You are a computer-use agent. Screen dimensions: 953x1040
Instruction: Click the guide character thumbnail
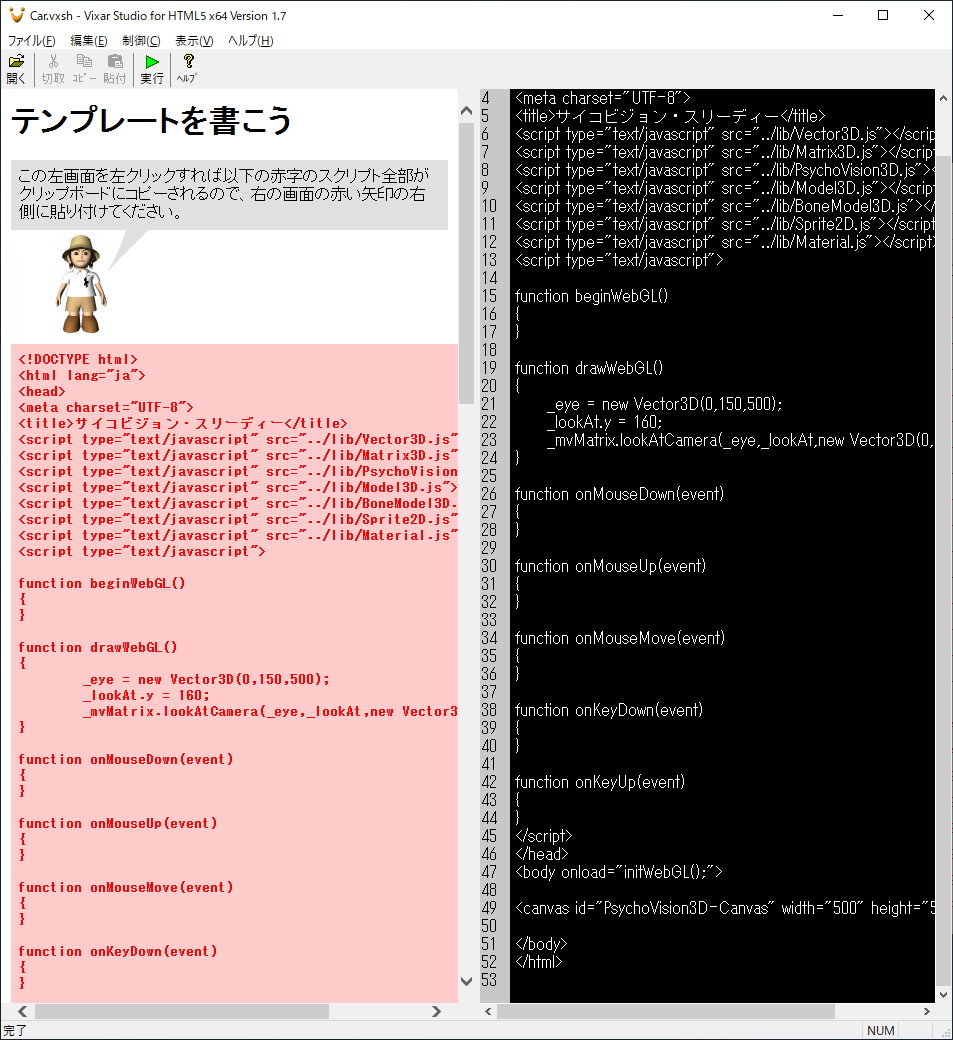coord(81,284)
